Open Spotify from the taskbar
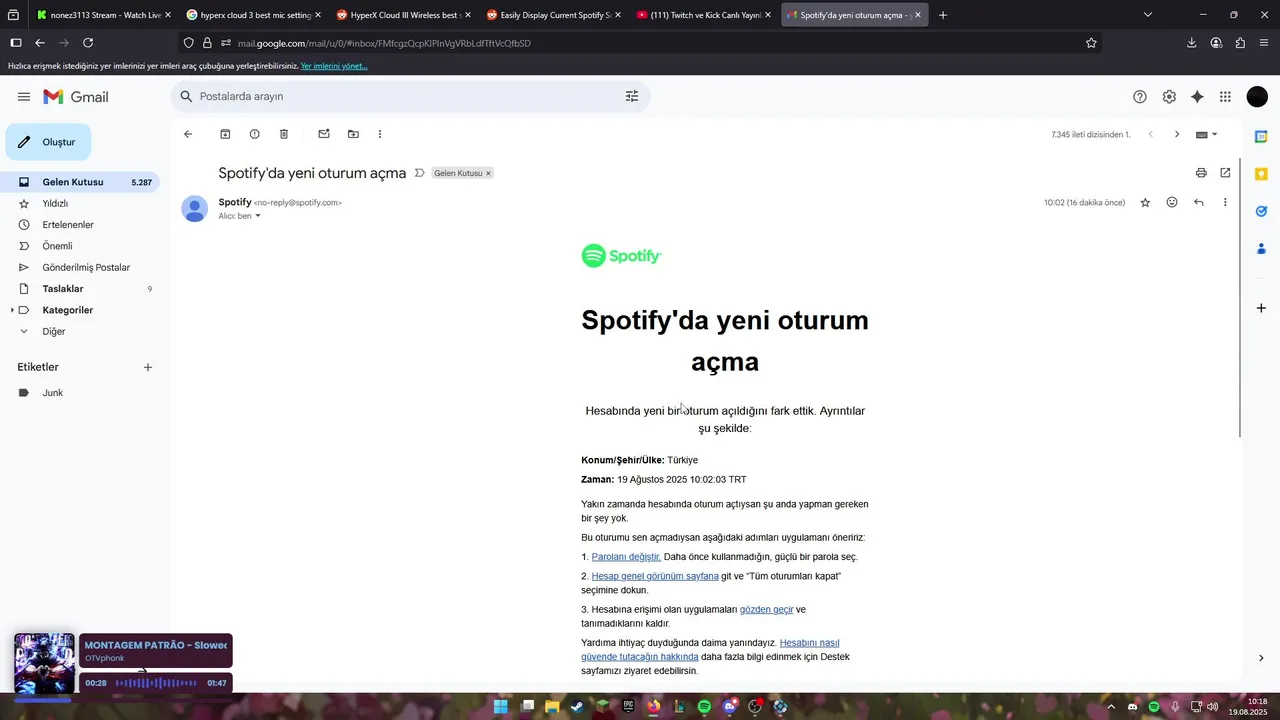 coord(704,707)
